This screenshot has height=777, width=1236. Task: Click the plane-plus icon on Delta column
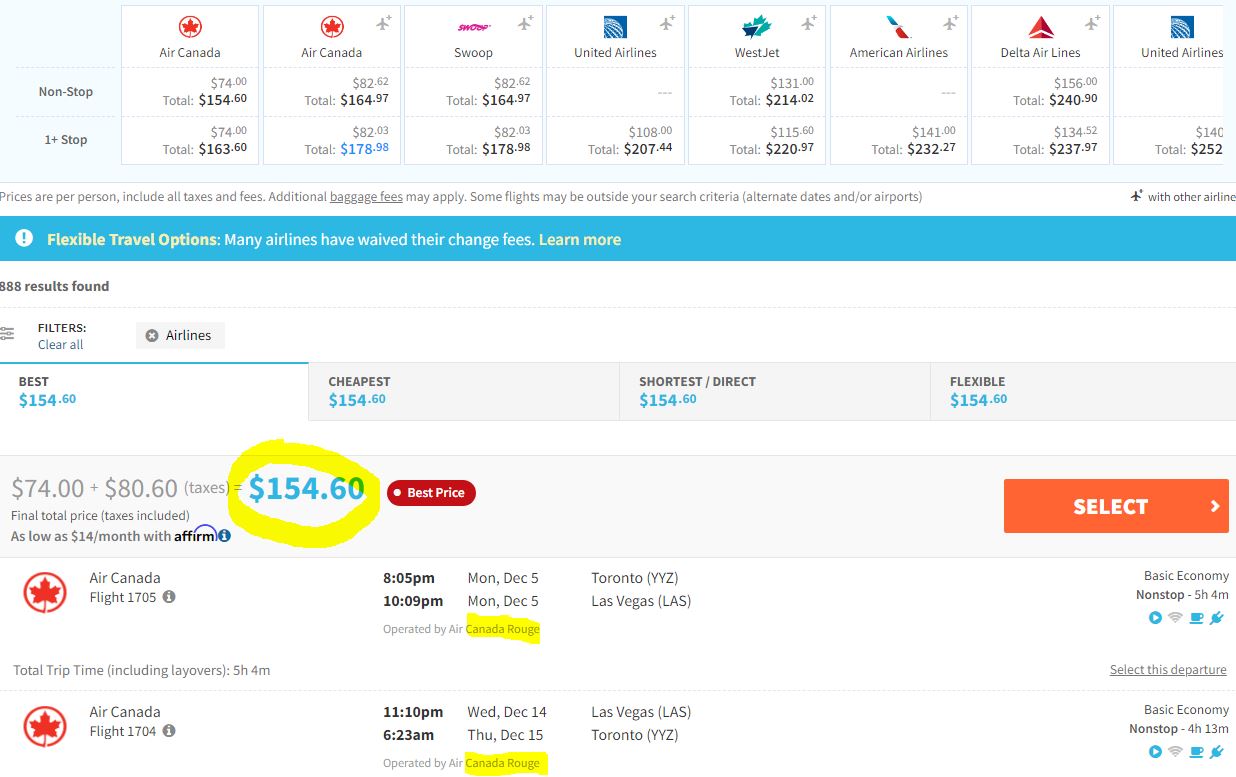tap(1093, 23)
